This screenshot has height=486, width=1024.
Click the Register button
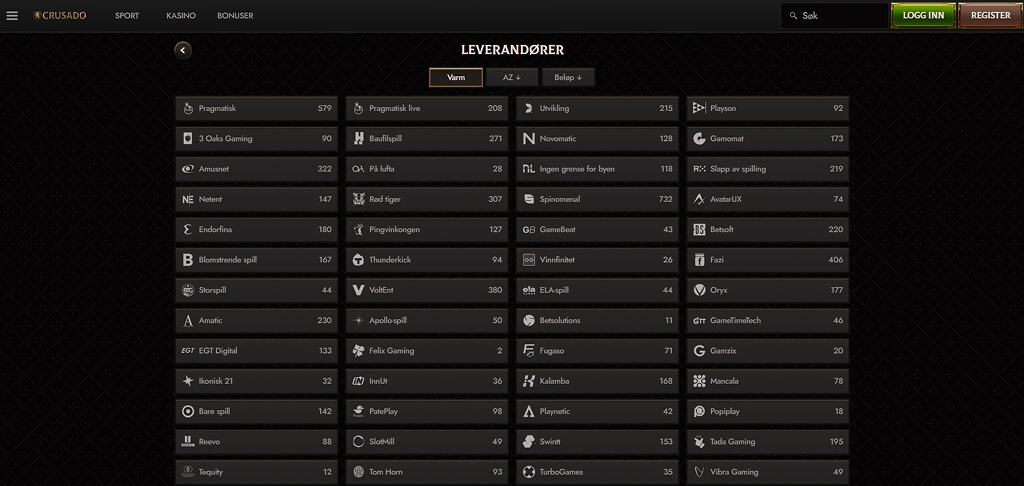(x=991, y=16)
